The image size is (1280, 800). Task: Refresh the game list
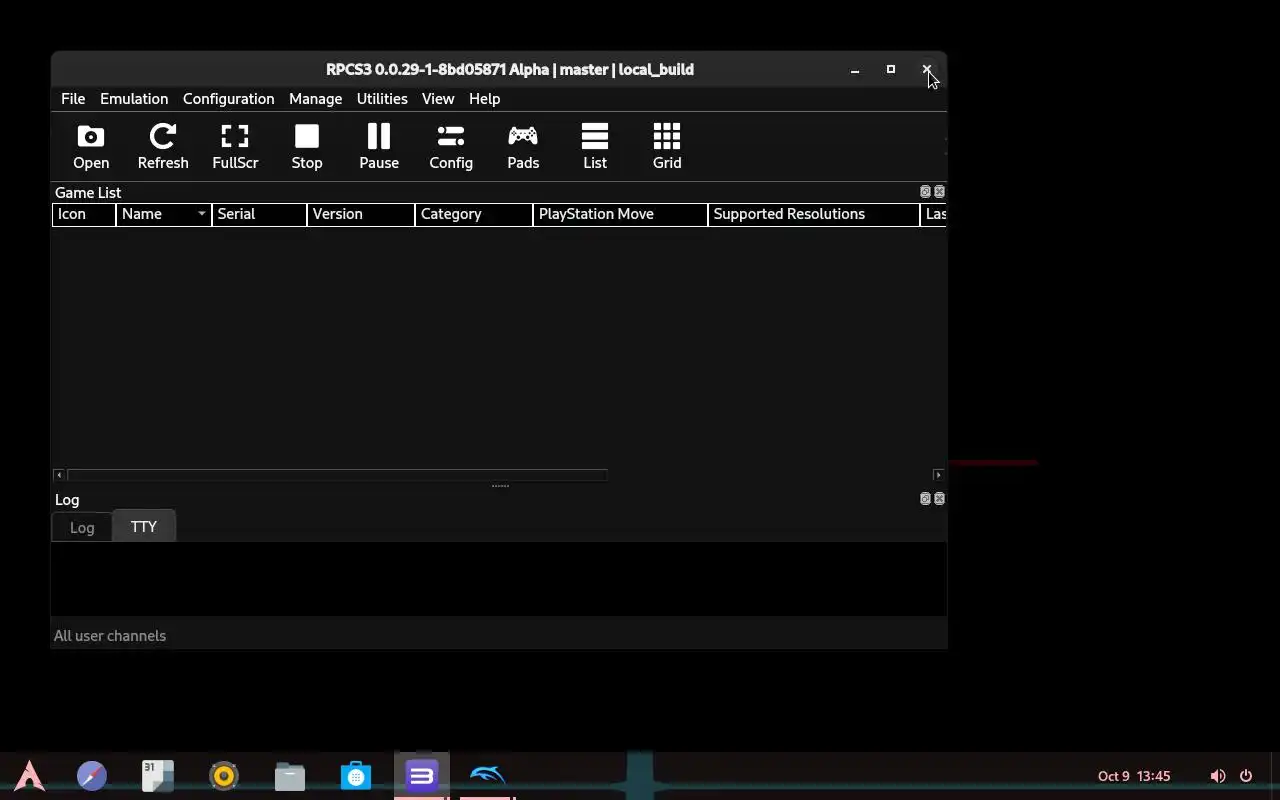[x=163, y=146]
